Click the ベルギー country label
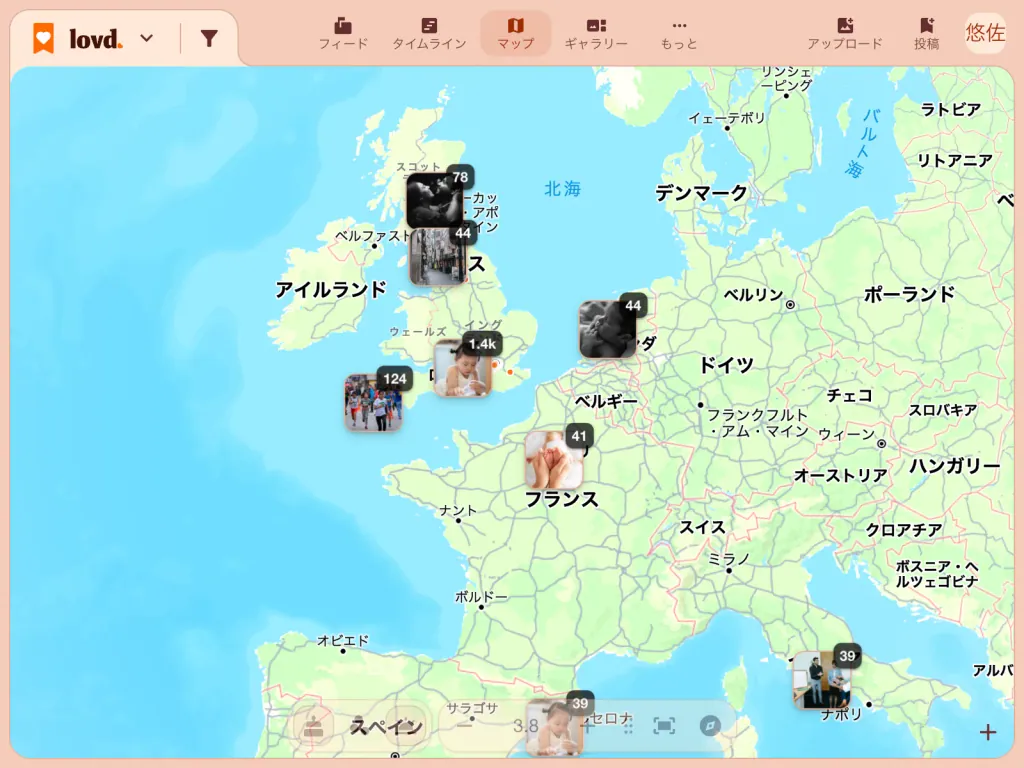1024x768 pixels. pos(605,400)
